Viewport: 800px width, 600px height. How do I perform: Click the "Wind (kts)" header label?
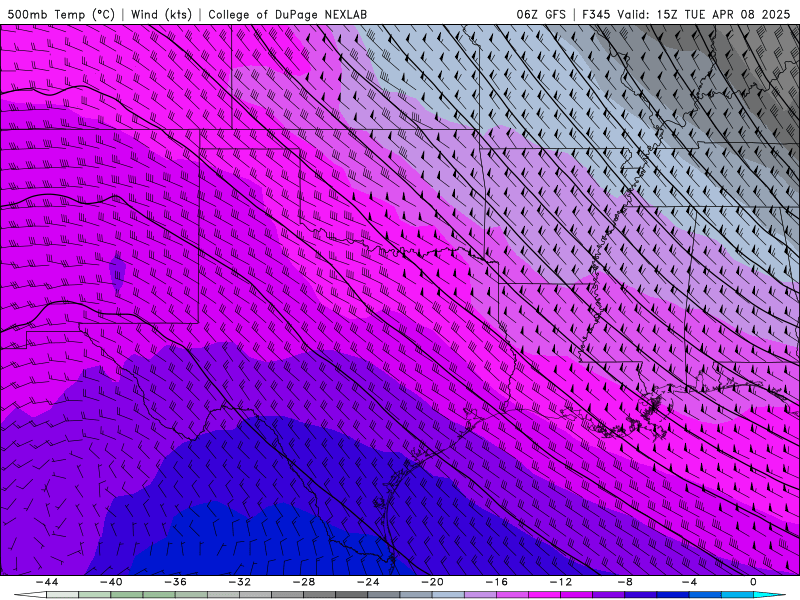pos(161,14)
